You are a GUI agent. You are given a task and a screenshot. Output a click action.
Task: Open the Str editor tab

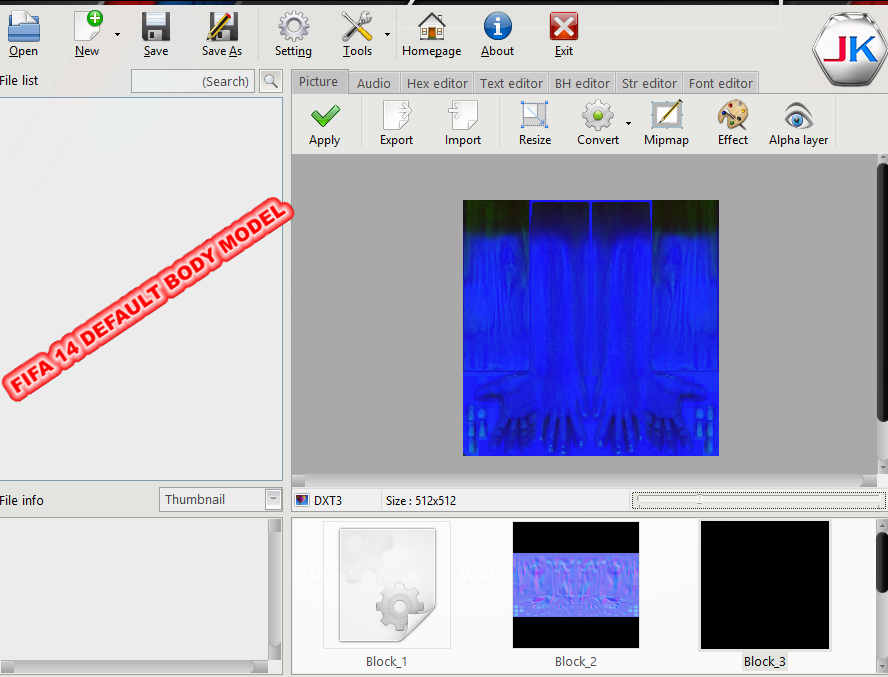pyautogui.click(x=649, y=83)
